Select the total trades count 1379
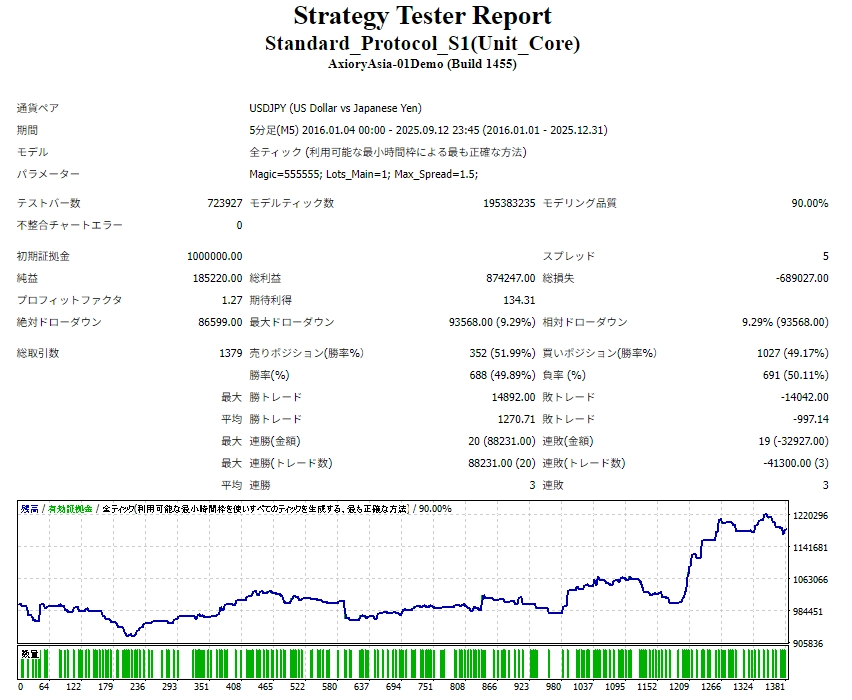The width and height of the screenshot is (852, 700). [230, 353]
